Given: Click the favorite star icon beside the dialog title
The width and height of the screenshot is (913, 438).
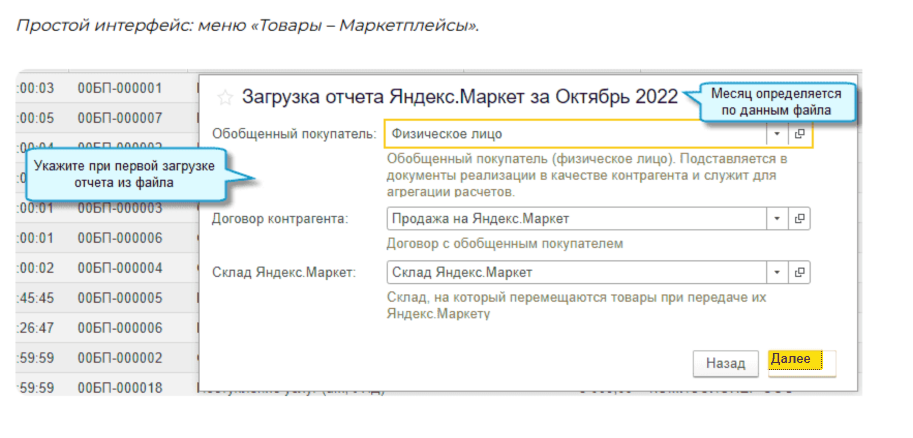Looking at the screenshot, I should 224,97.
